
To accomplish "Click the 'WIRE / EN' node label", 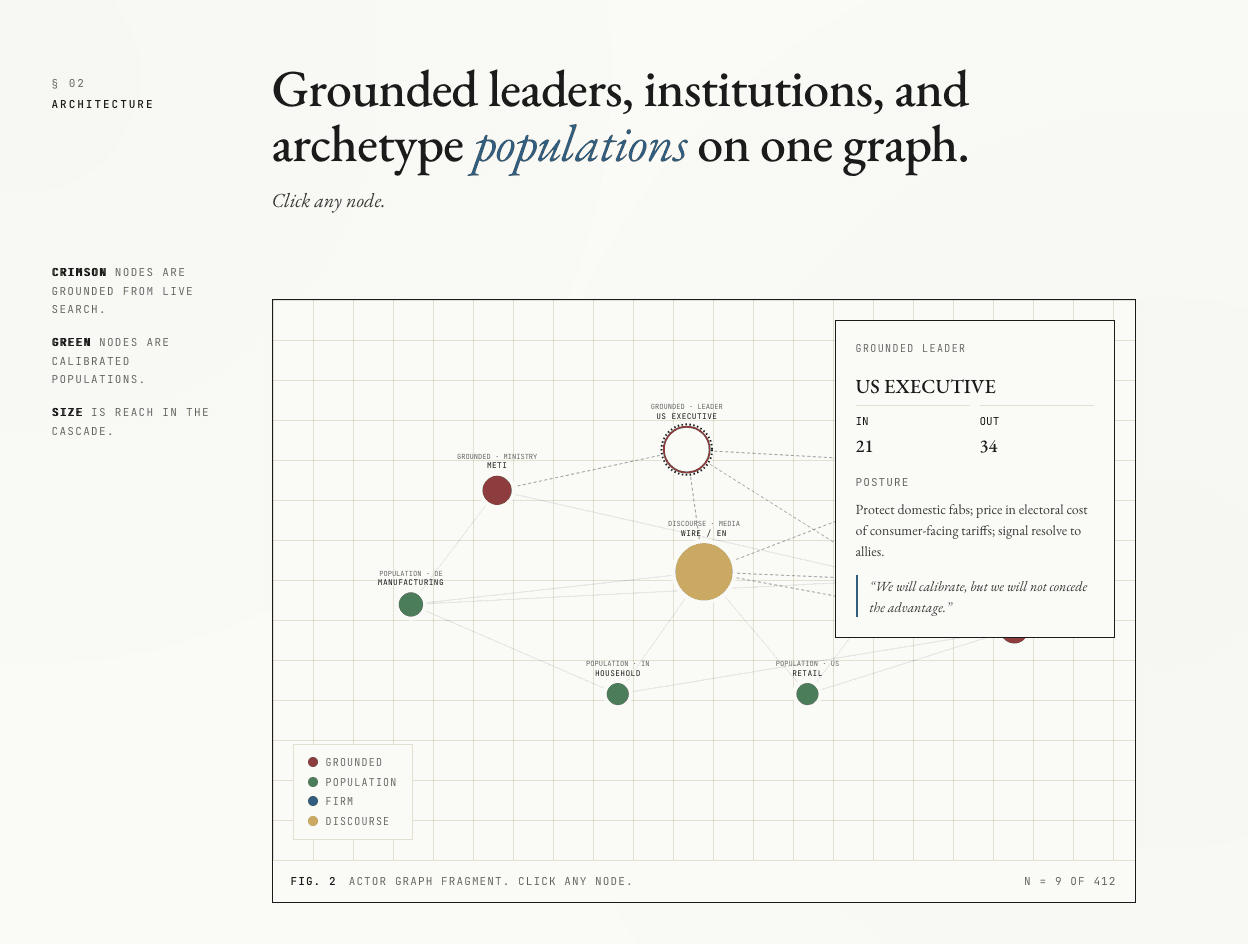I will [x=704, y=533].
